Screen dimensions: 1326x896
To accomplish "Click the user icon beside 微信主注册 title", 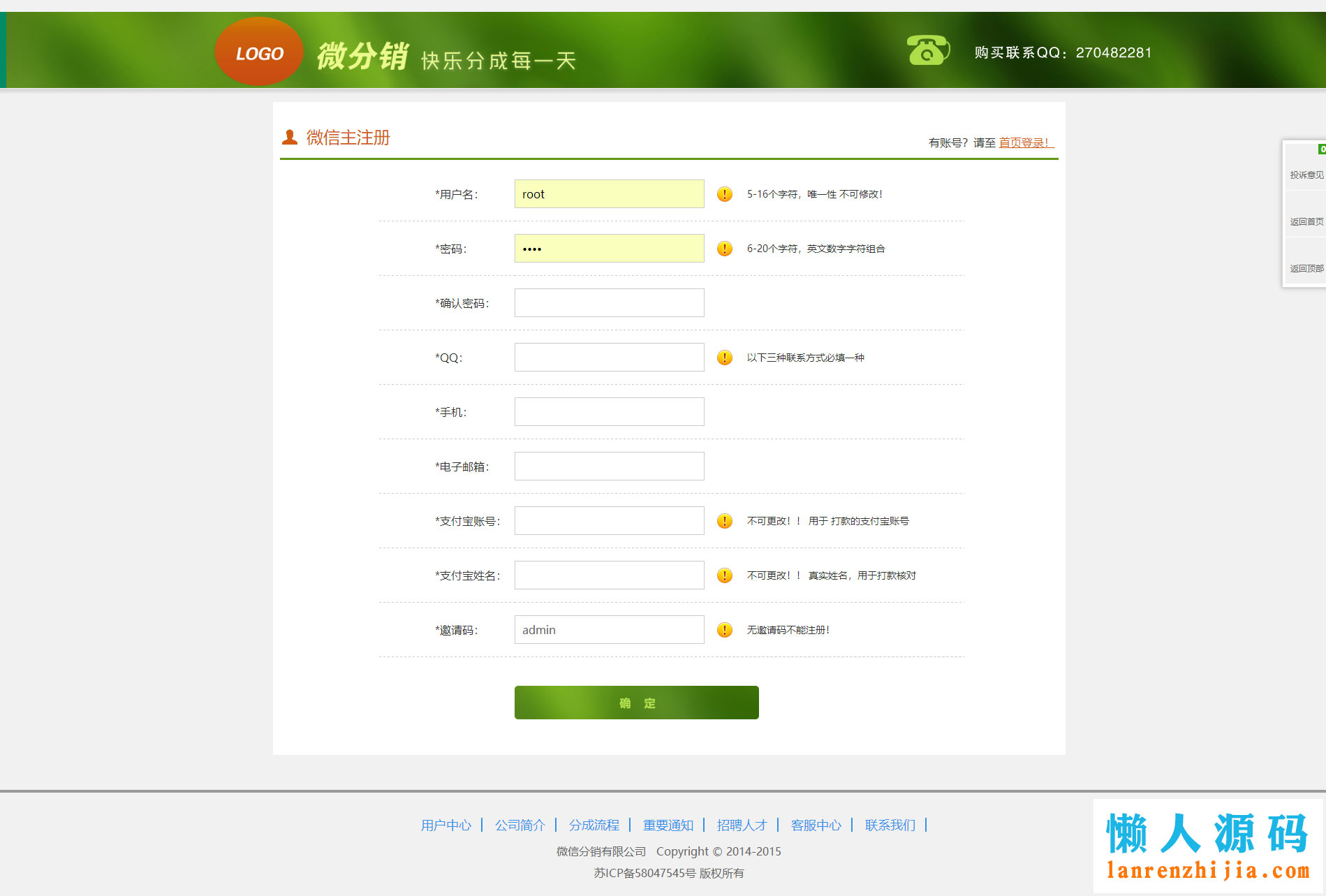I will pos(288,135).
